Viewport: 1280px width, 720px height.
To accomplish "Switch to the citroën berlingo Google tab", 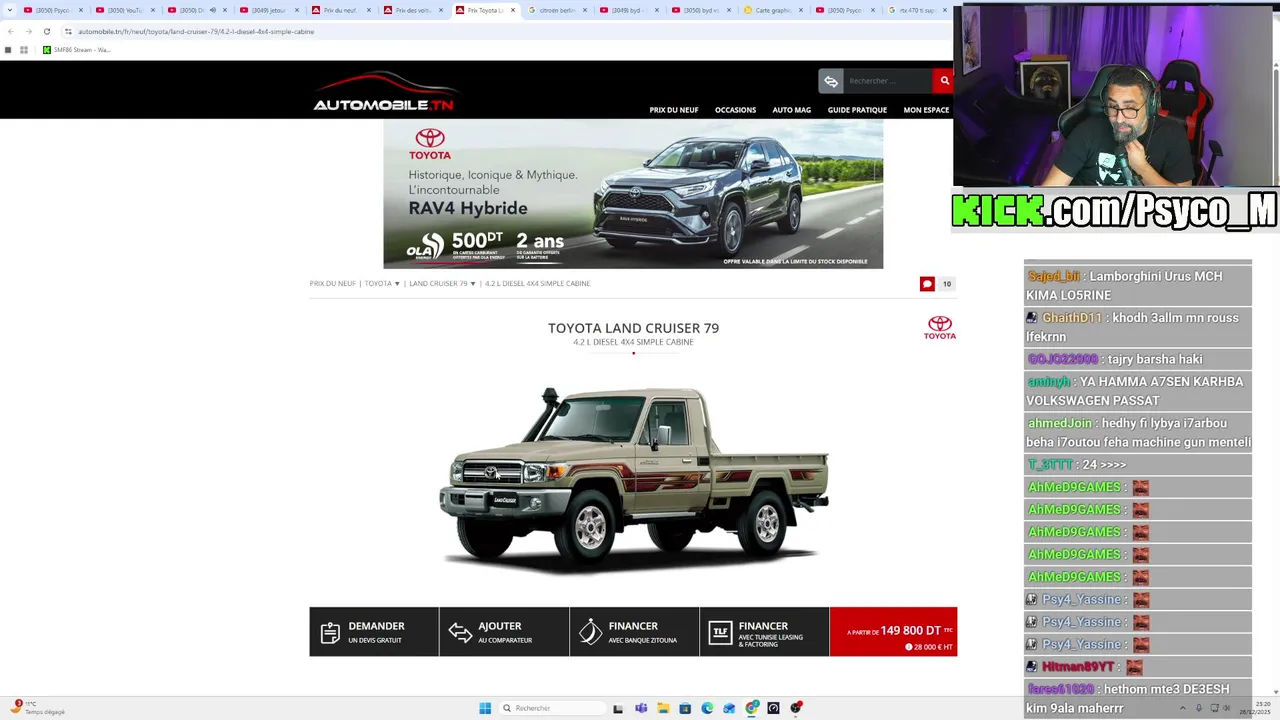I will tap(556, 10).
